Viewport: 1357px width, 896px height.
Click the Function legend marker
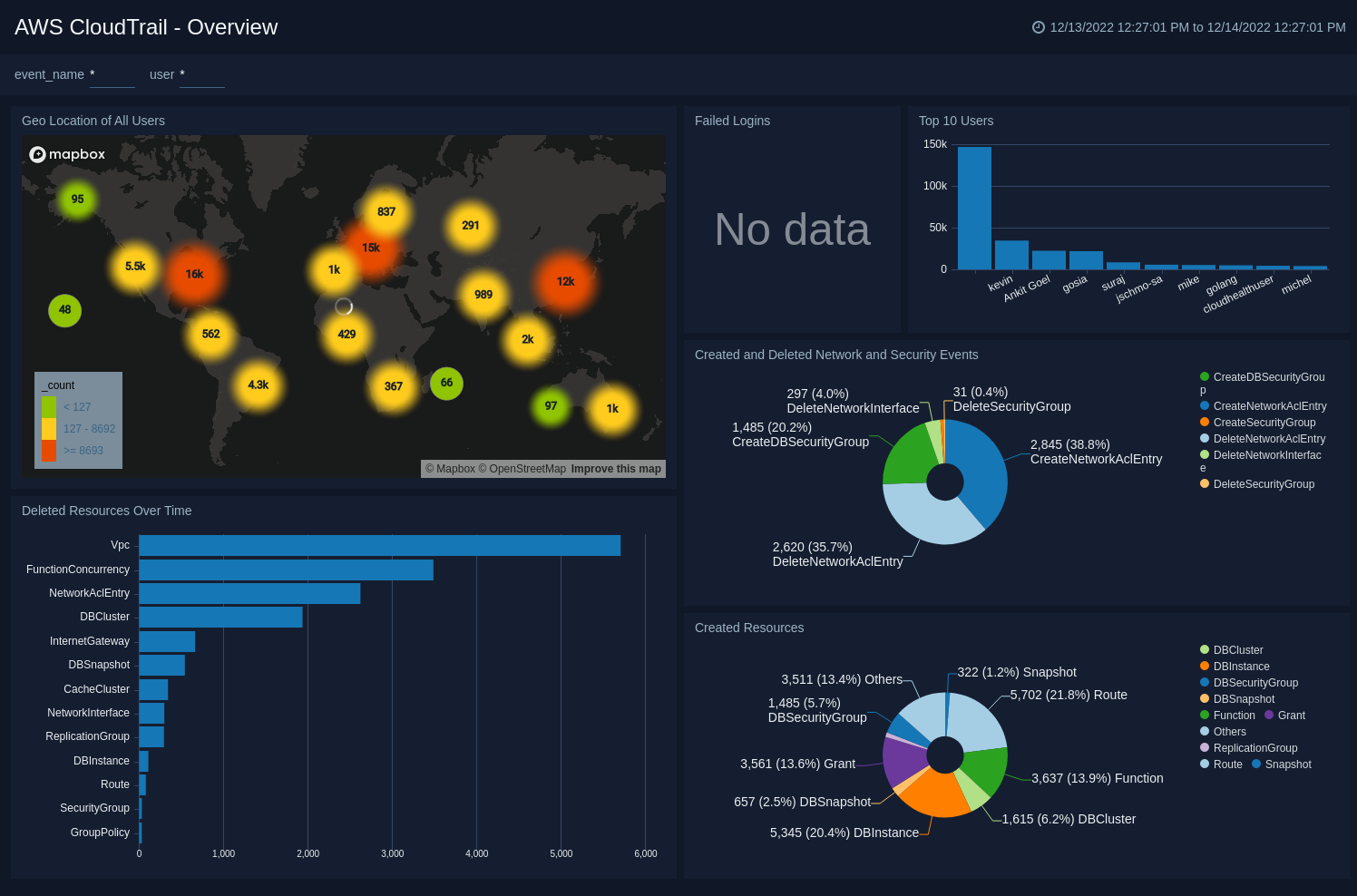tap(1205, 716)
